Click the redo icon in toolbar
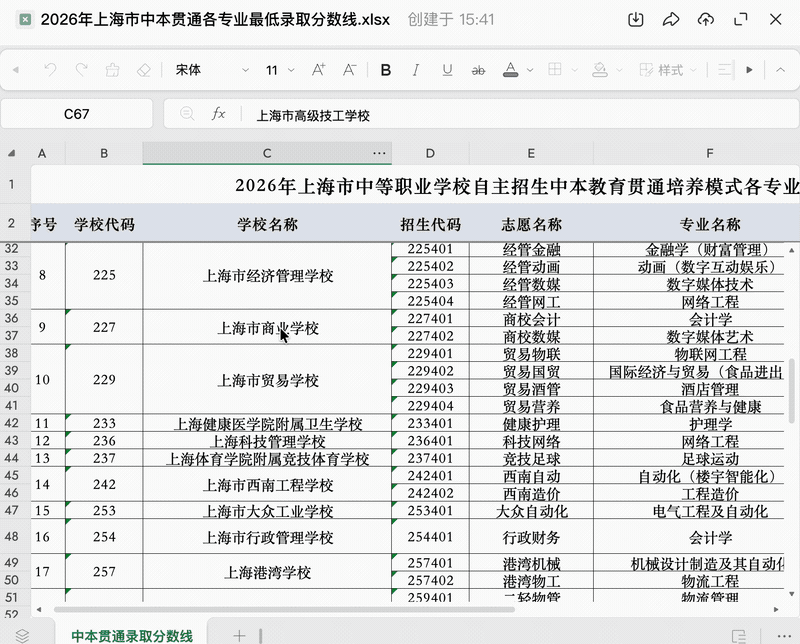The height and width of the screenshot is (644, 800). 82,70
